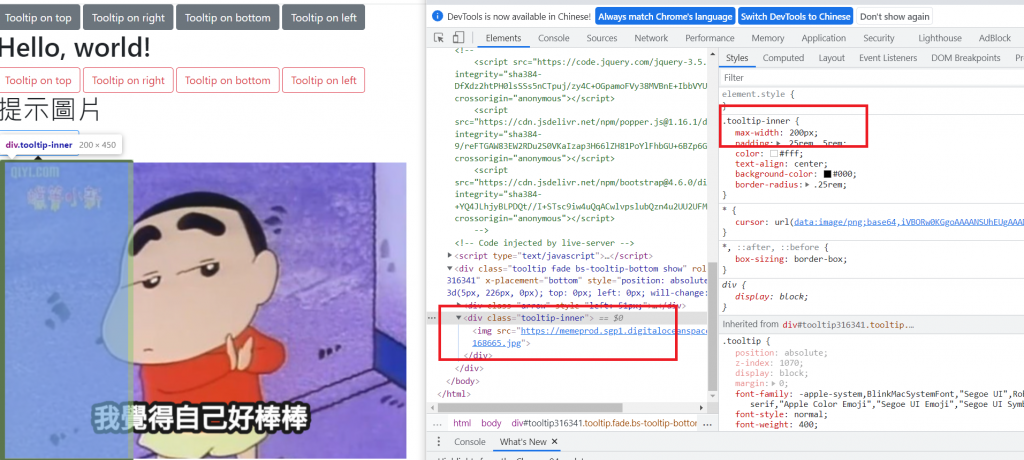The image size is (1024, 460).
Task: Expand the border-radius shorthand triangle
Action: 808,185
